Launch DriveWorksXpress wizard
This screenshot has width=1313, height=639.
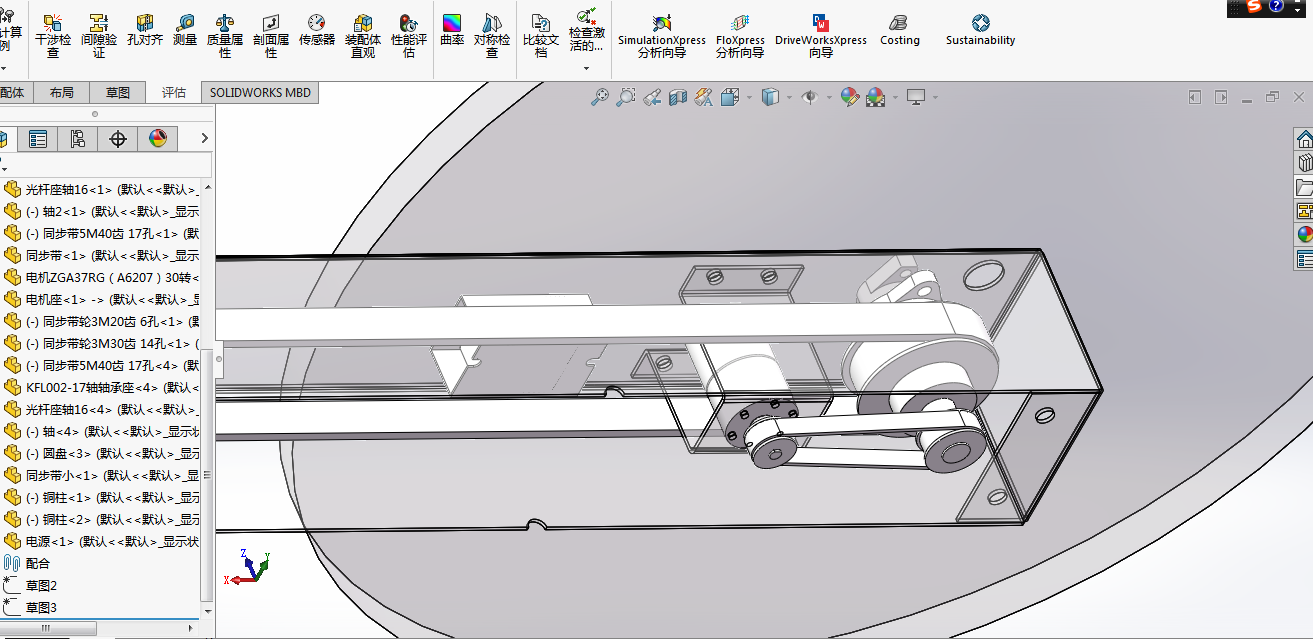tap(821, 35)
